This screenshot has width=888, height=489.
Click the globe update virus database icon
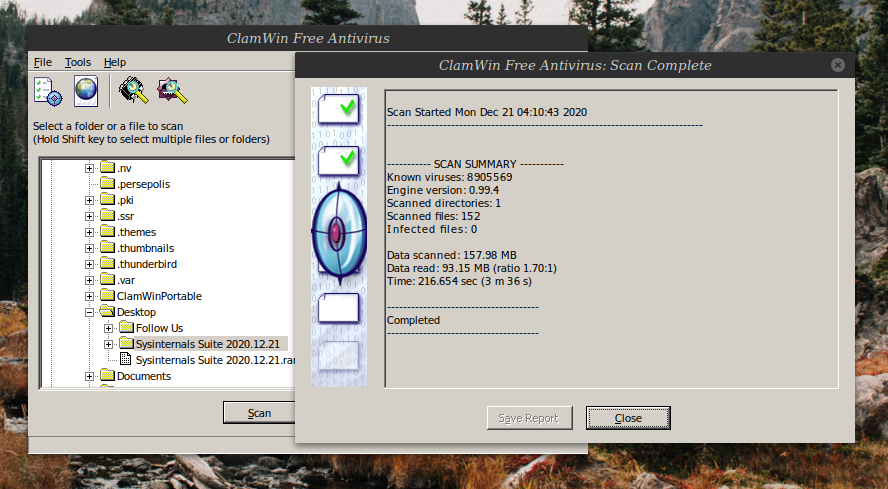(86, 91)
